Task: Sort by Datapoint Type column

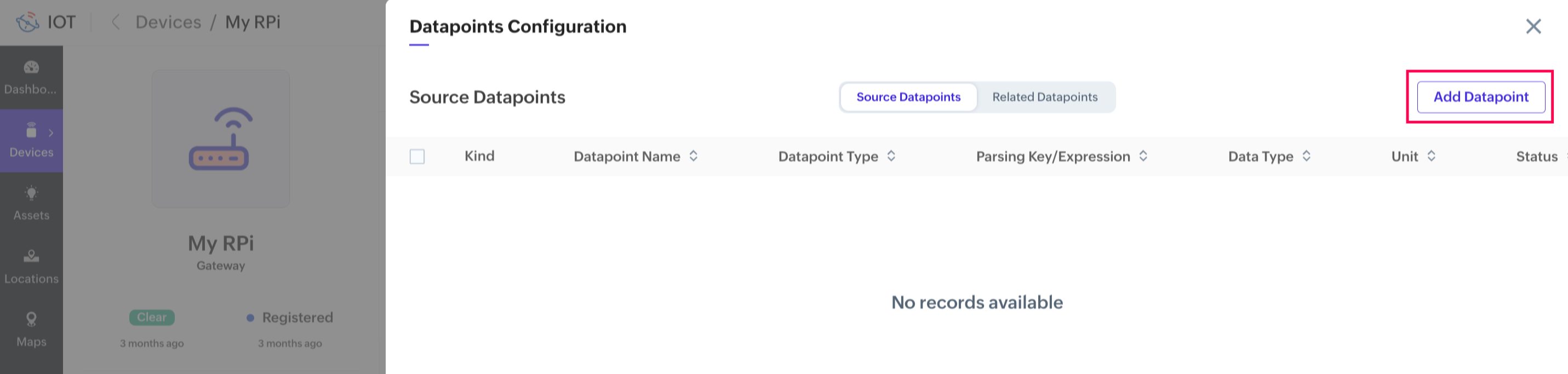Action: click(x=891, y=156)
